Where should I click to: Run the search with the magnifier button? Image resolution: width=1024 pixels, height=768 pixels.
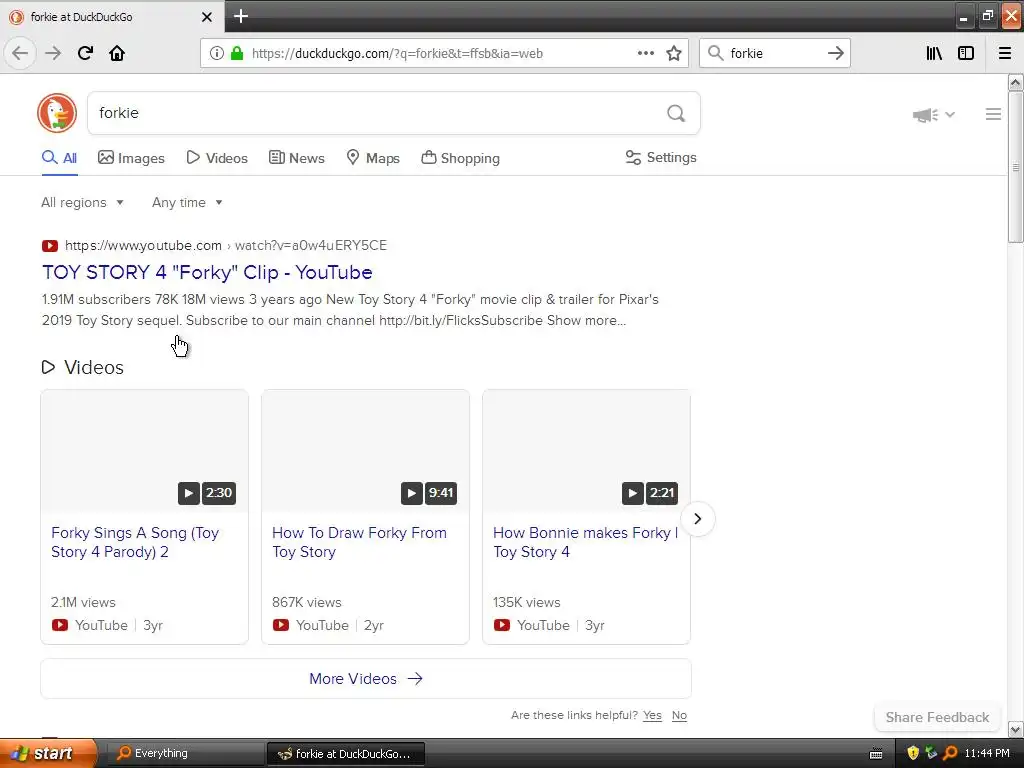[676, 114]
